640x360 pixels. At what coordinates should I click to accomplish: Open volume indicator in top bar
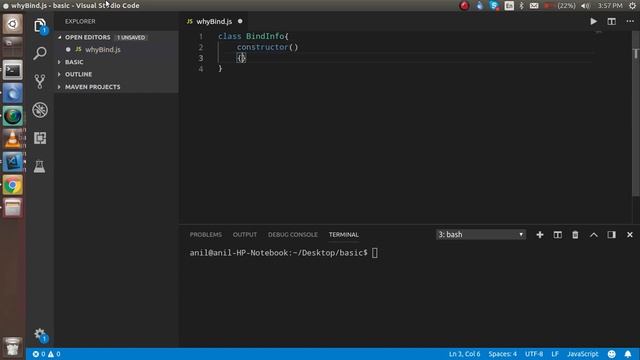[x=586, y=6]
